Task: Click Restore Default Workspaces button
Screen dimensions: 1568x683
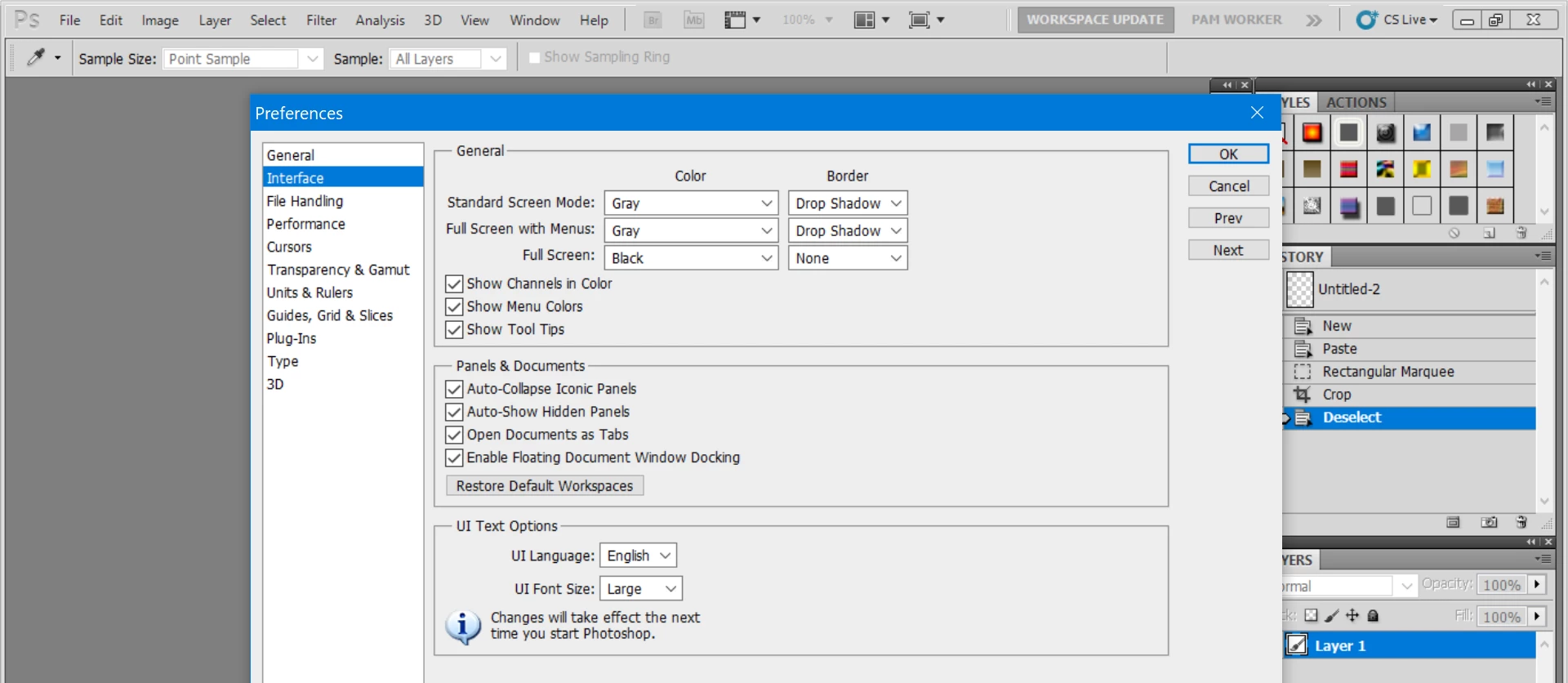Action: 545,485
